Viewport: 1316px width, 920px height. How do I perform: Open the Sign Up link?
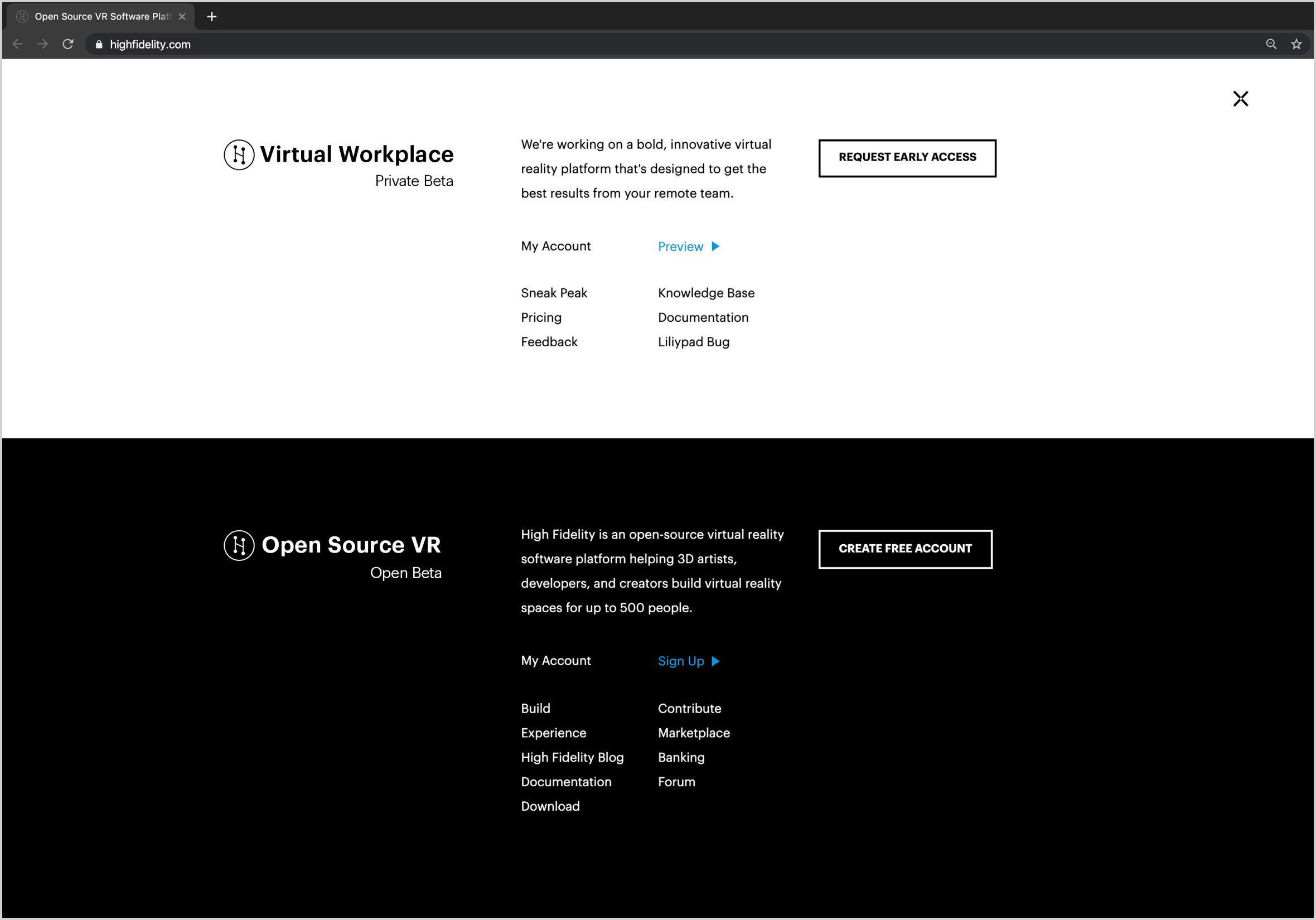coord(681,661)
